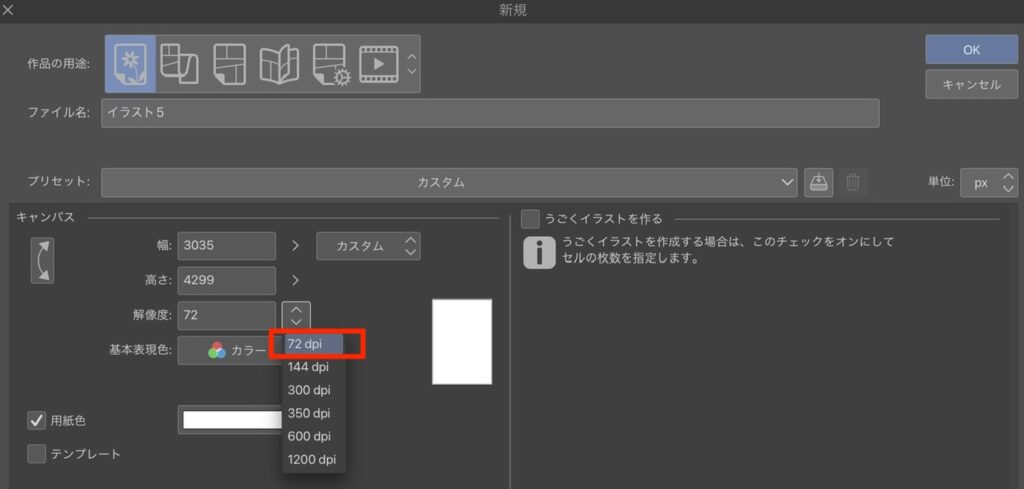Click the 解像度 resolution input field
Viewport: 1024px width, 489px height.
pyautogui.click(x=227, y=315)
